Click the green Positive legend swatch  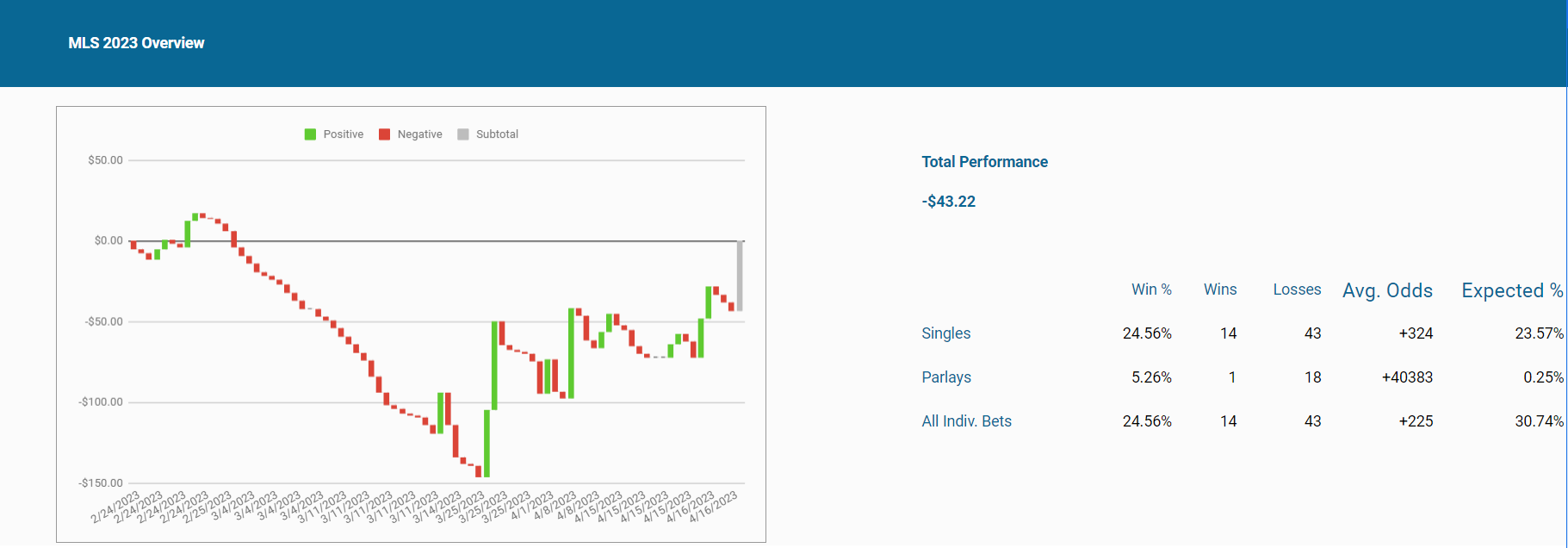point(310,134)
